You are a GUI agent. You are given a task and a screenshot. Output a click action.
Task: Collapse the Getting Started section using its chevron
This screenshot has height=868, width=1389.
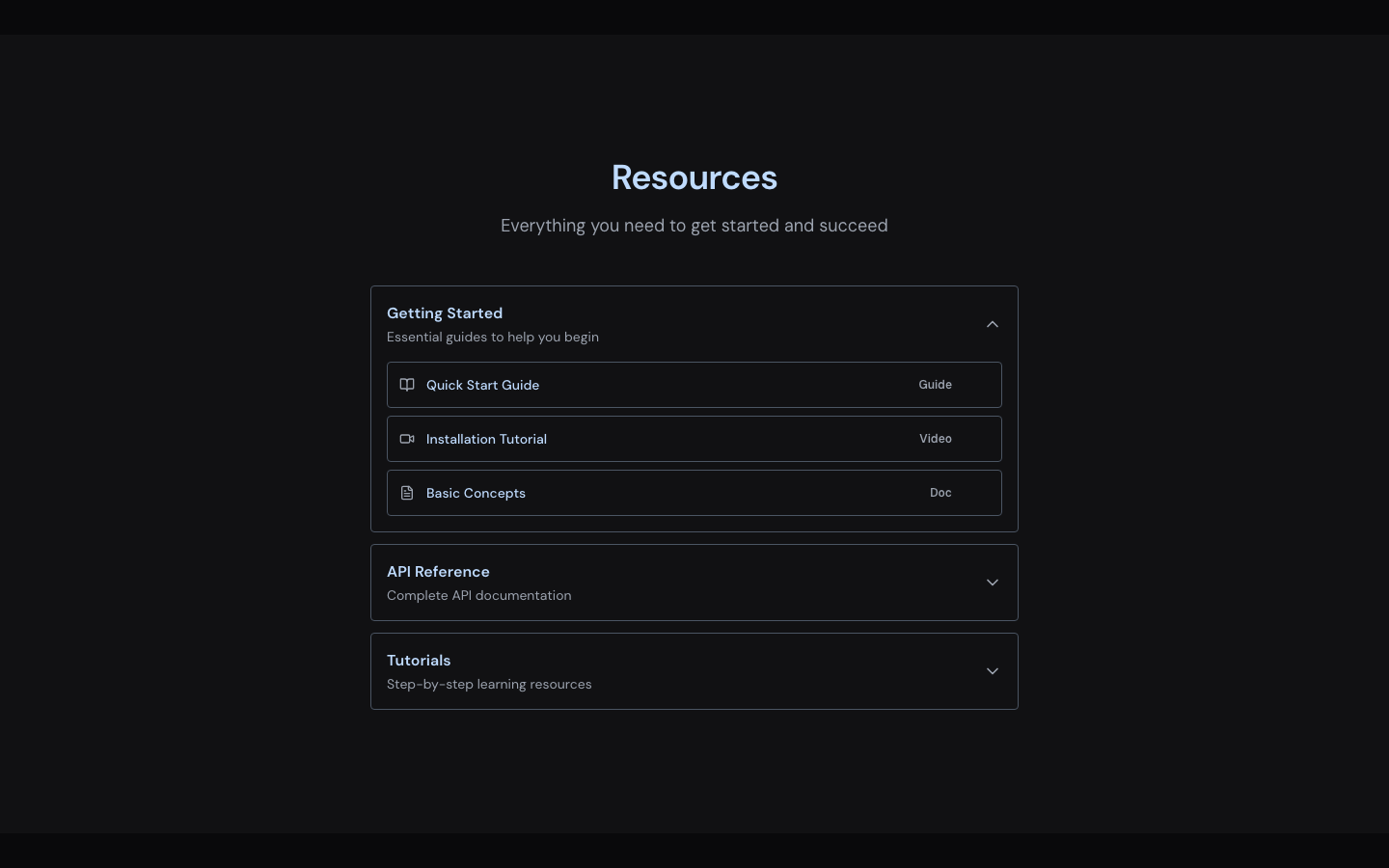(x=993, y=324)
